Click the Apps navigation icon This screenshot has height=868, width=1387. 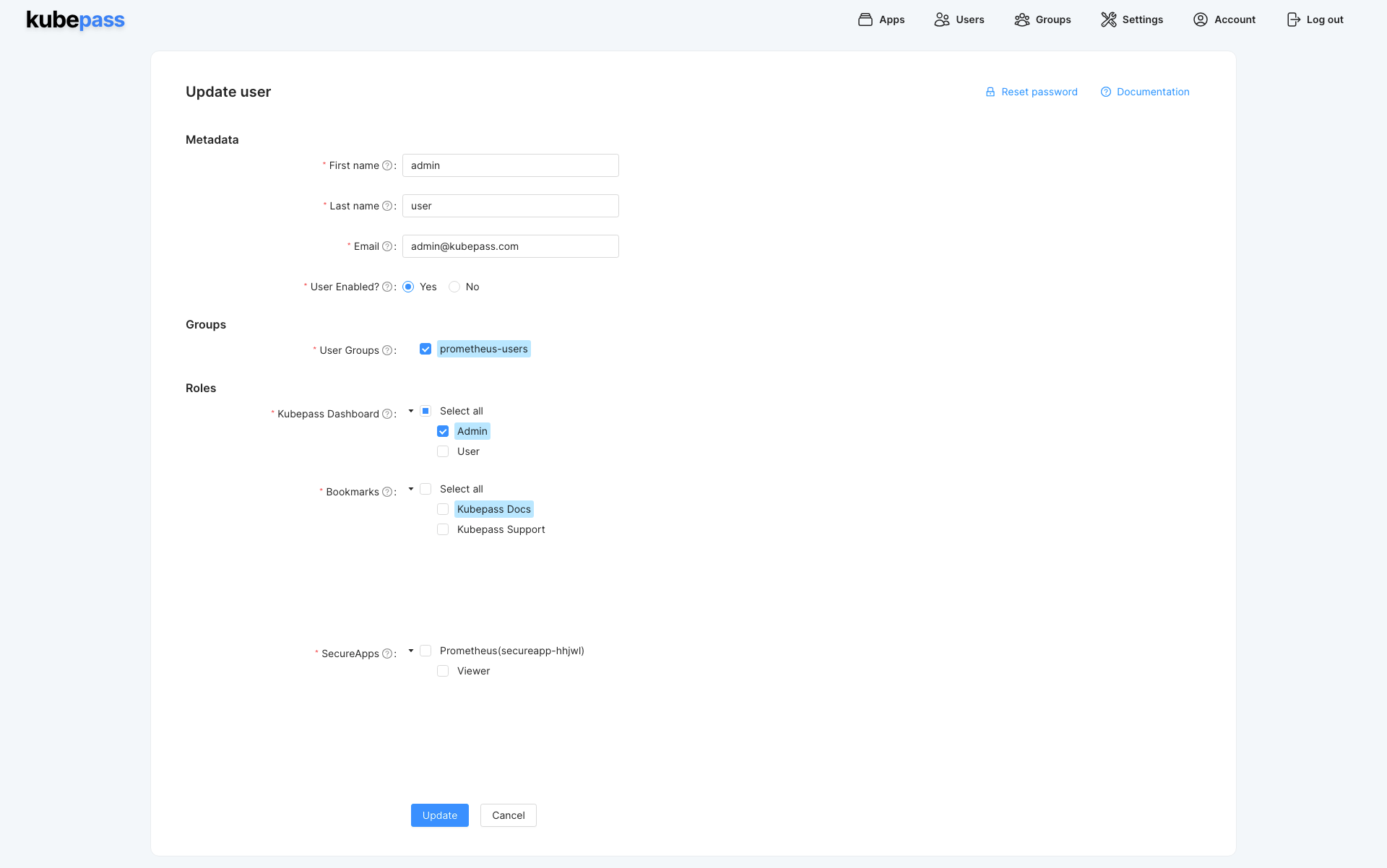[864, 19]
